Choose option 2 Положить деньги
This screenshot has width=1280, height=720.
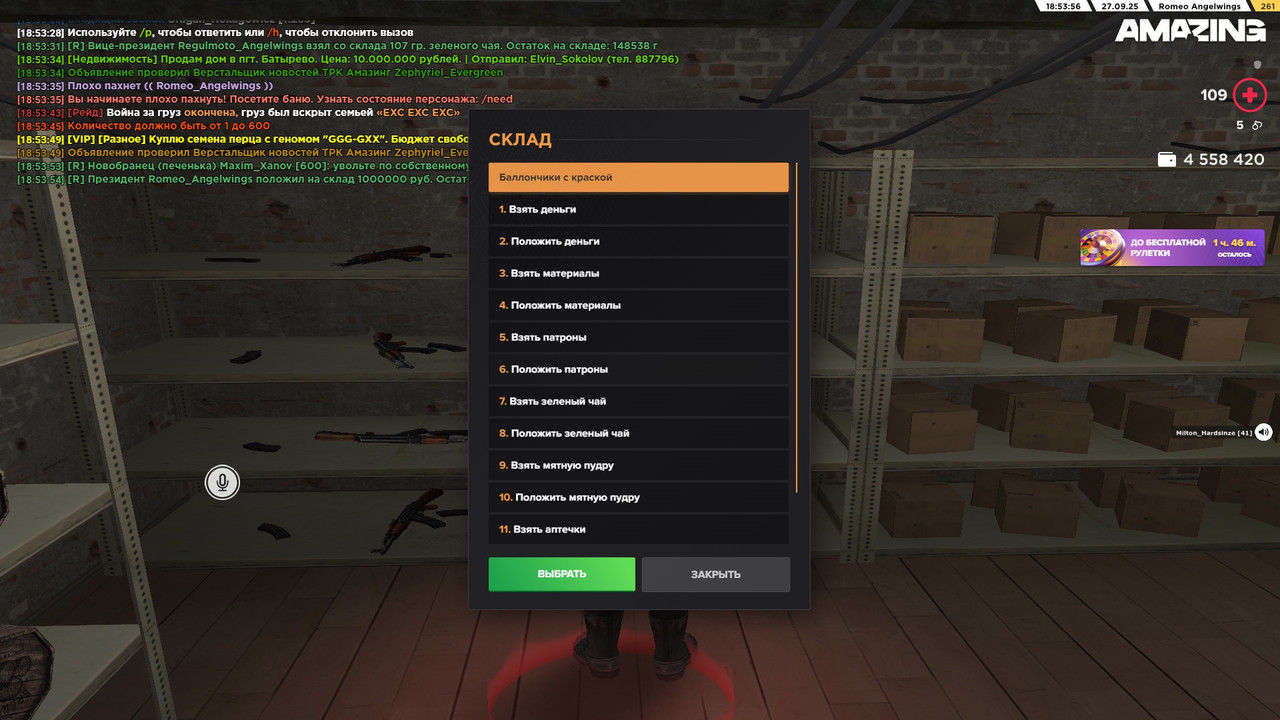click(x=638, y=241)
